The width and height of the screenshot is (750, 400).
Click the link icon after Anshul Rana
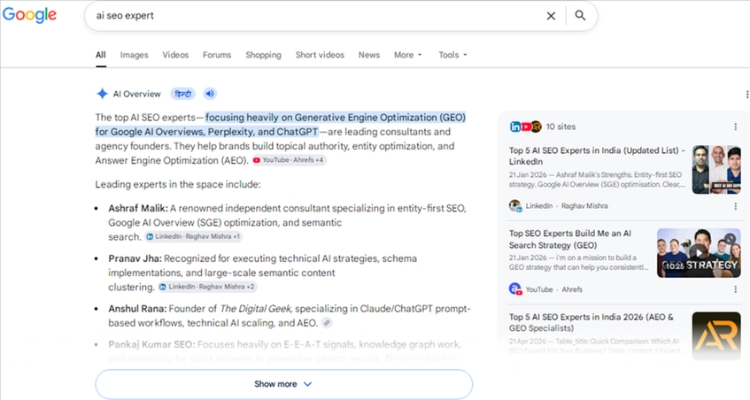(326, 323)
